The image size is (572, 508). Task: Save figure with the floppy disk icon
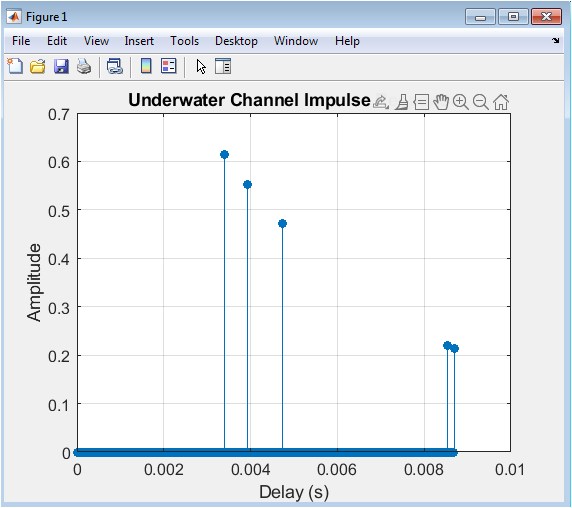pos(61,66)
